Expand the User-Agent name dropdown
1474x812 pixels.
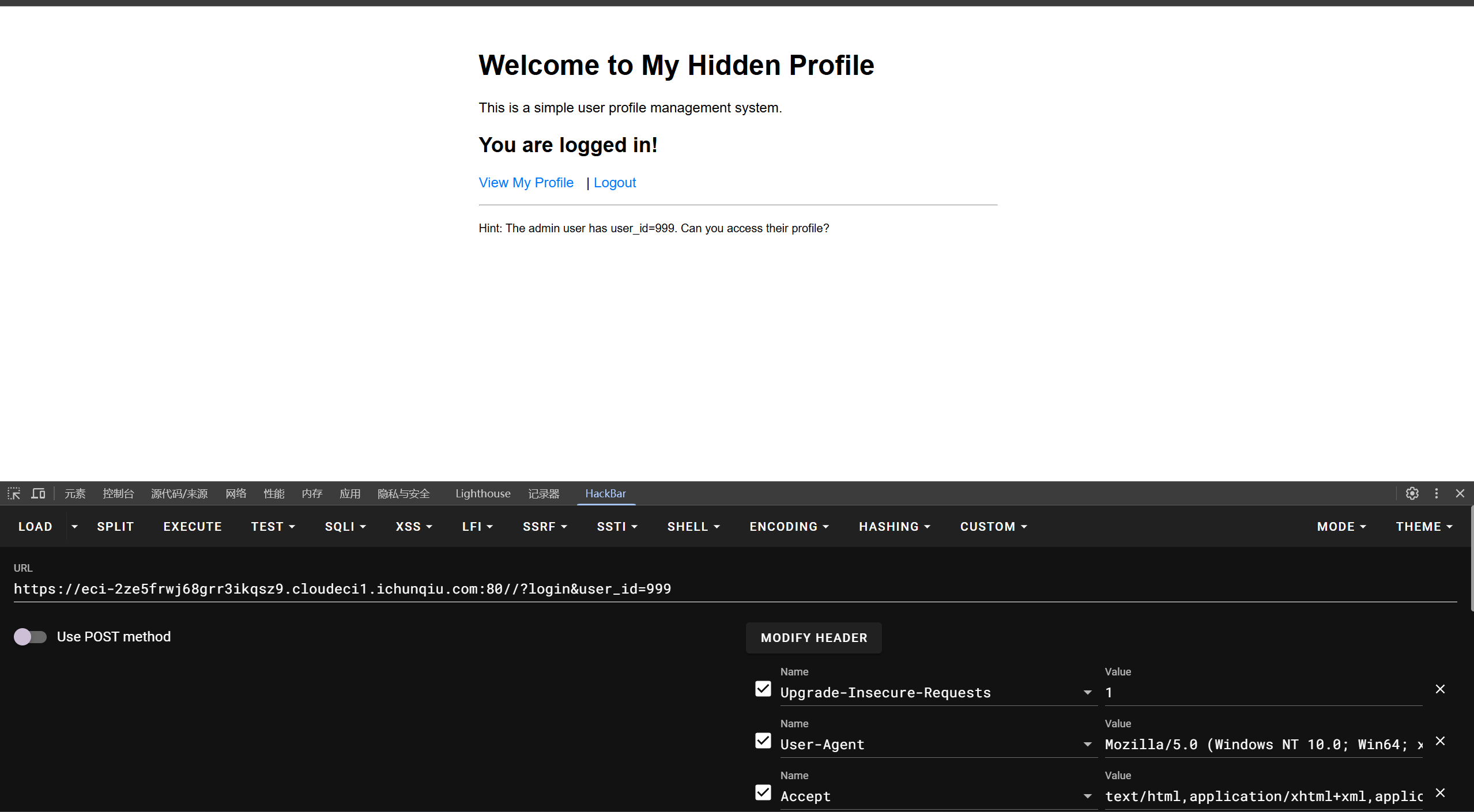[1087, 745]
